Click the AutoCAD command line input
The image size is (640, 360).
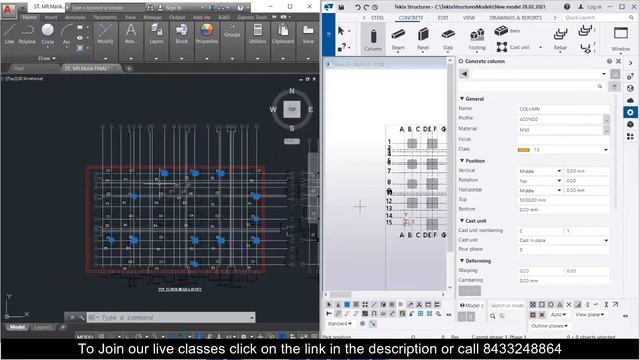tap(167, 317)
